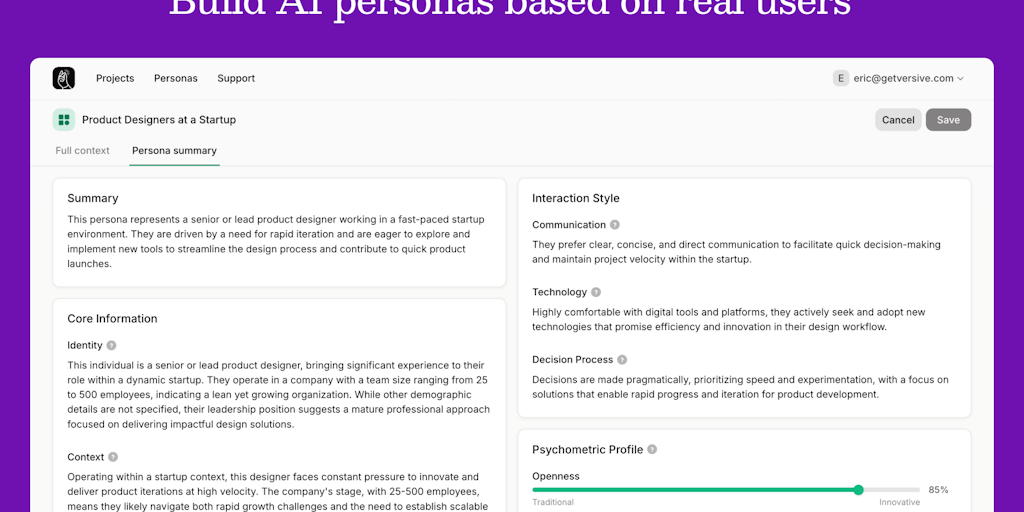The image size is (1024, 512).
Task: Click the info icon beside Psychometric Profile
Action: pyautogui.click(x=652, y=450)
